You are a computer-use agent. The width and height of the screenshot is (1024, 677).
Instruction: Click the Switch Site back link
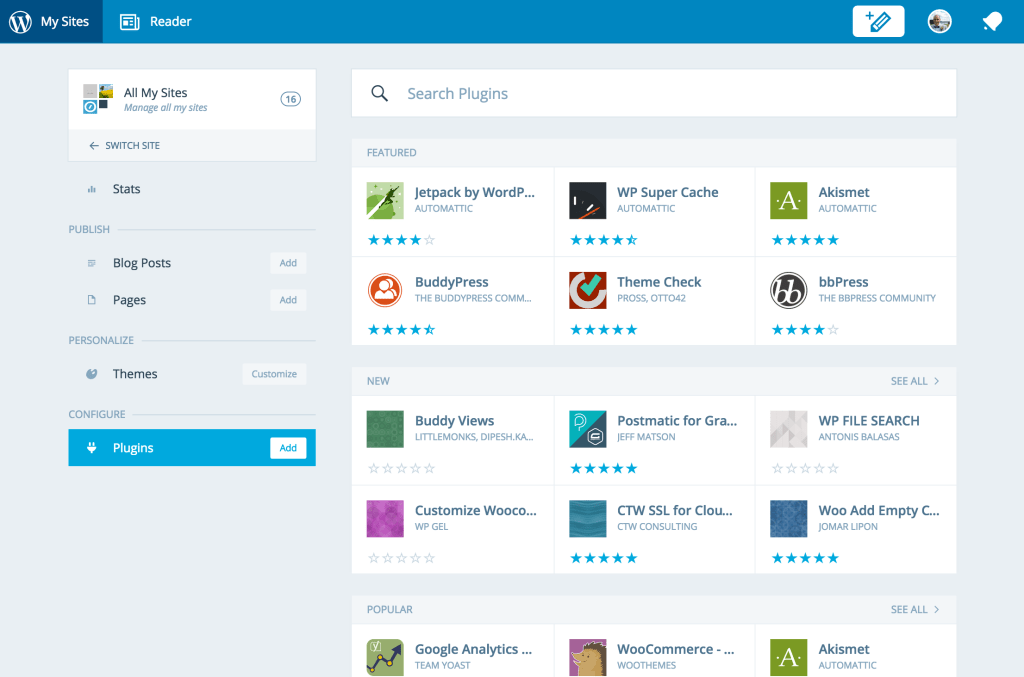(125, 146)
